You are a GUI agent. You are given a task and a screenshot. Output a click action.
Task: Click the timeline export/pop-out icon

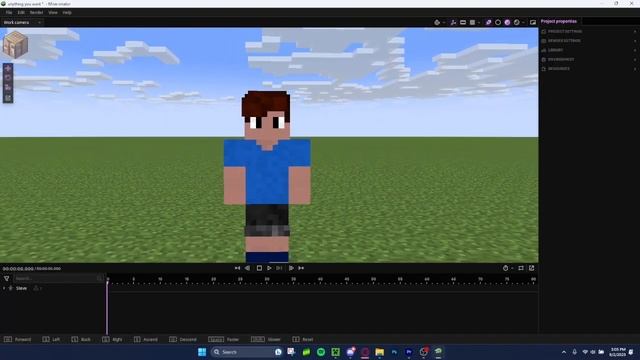click(x=531, y=268)
